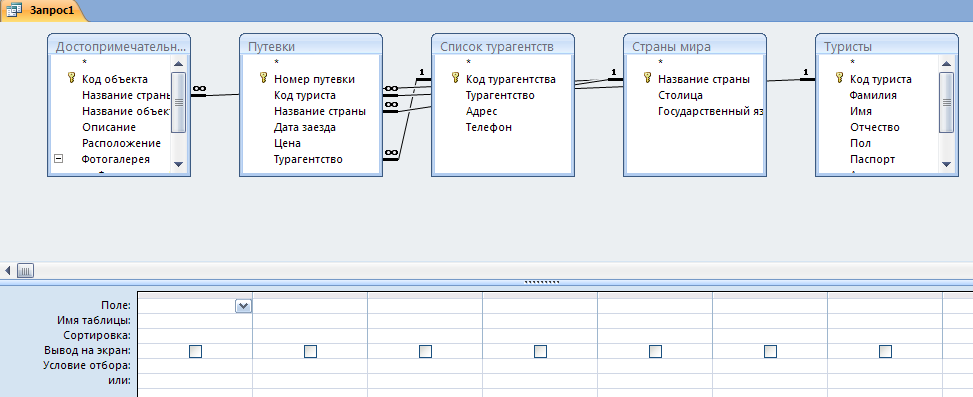Select asterisk all-fields row in Путевки table

tap(277, 63)
